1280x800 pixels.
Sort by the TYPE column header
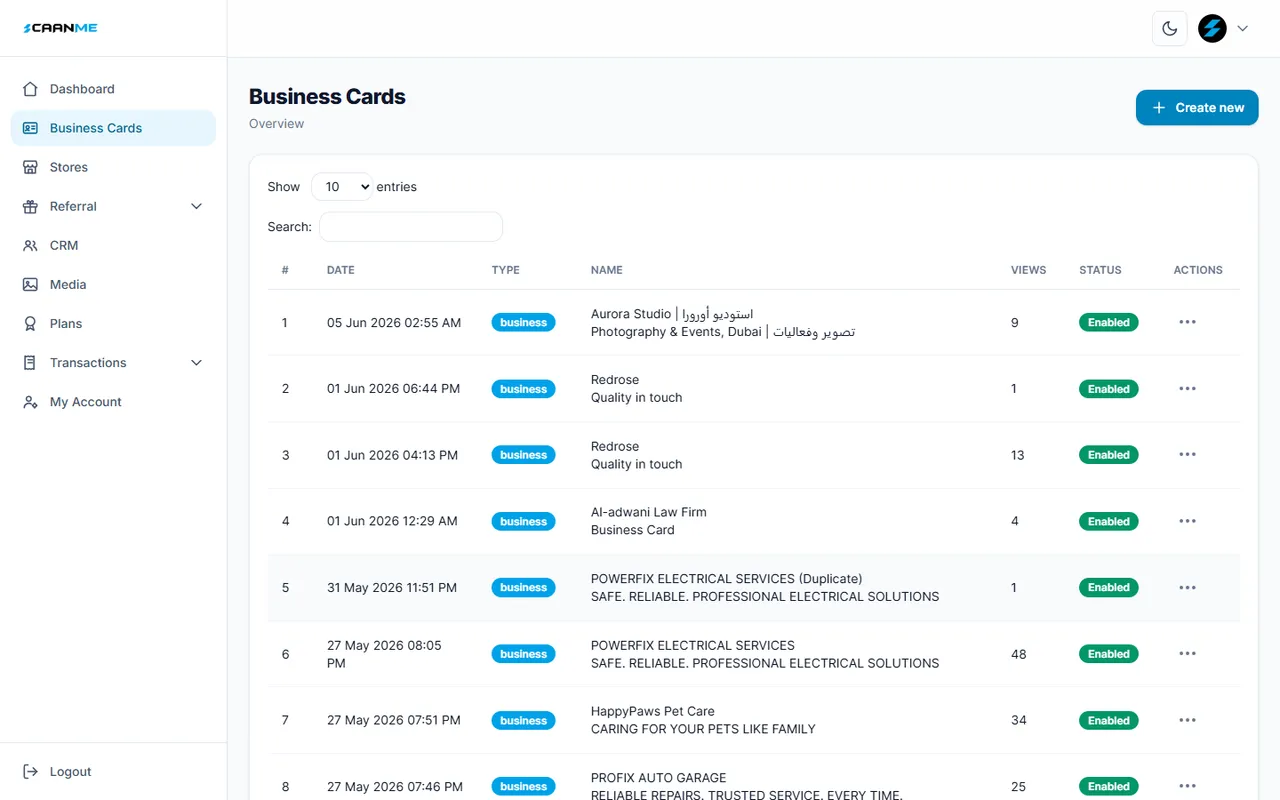click(x=506, y=270)
